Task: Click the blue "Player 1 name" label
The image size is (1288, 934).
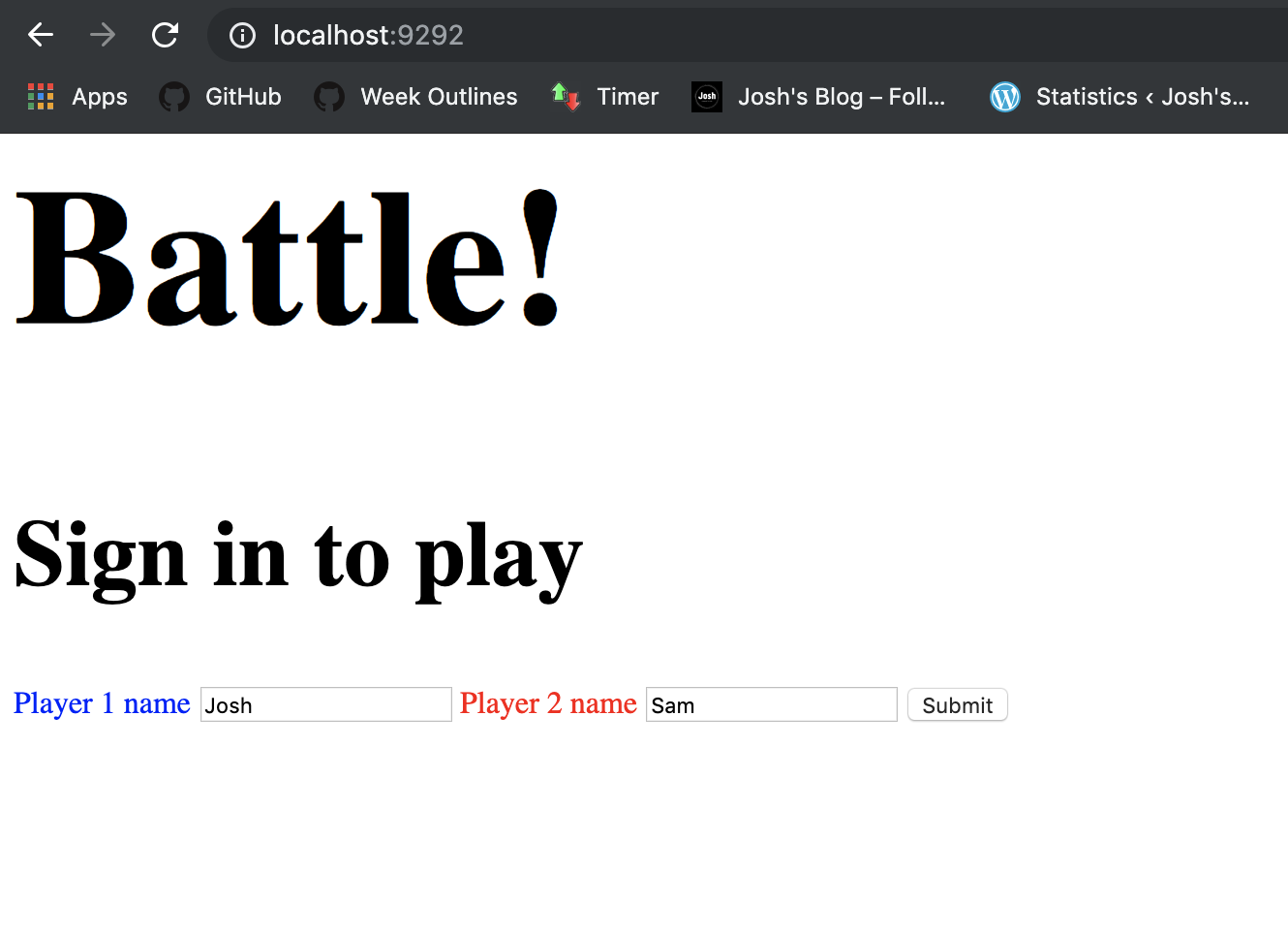Action: click(102, 703)
